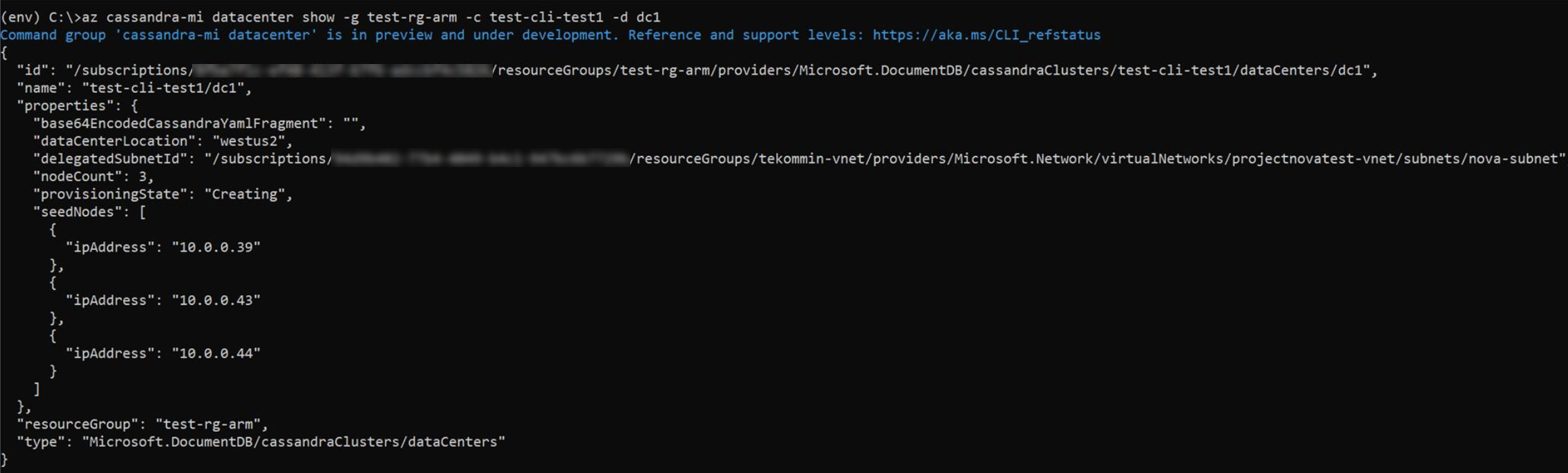Open the aka.ms/CLI_refstatus link
Screen dimensions: 1568x473
point(986,35)
